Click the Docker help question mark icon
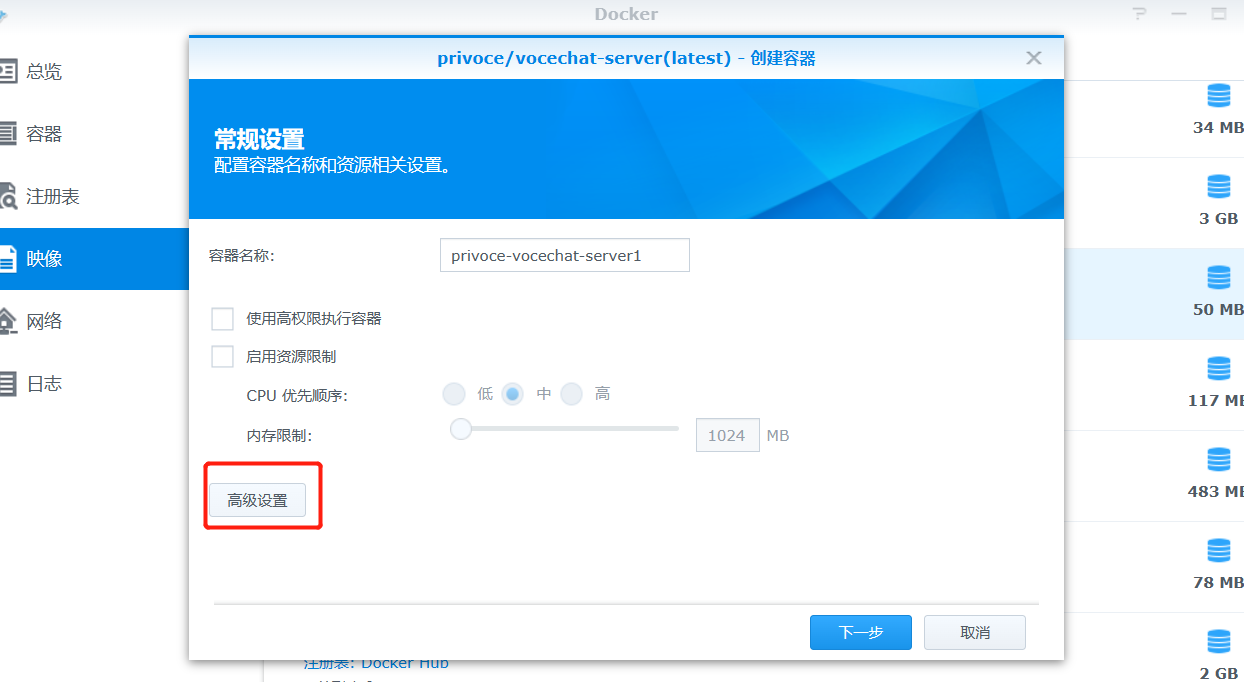The image size is (1244, 682). [x=1139, y=14]
